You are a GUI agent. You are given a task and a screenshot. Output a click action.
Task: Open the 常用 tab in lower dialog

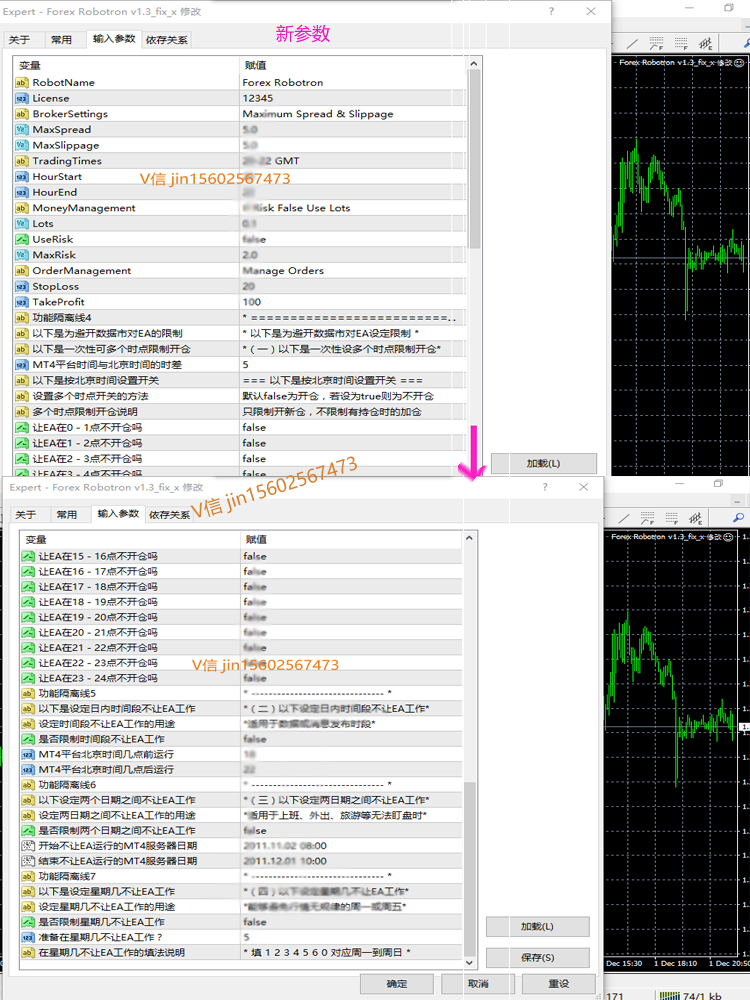(x=66, y=515)
